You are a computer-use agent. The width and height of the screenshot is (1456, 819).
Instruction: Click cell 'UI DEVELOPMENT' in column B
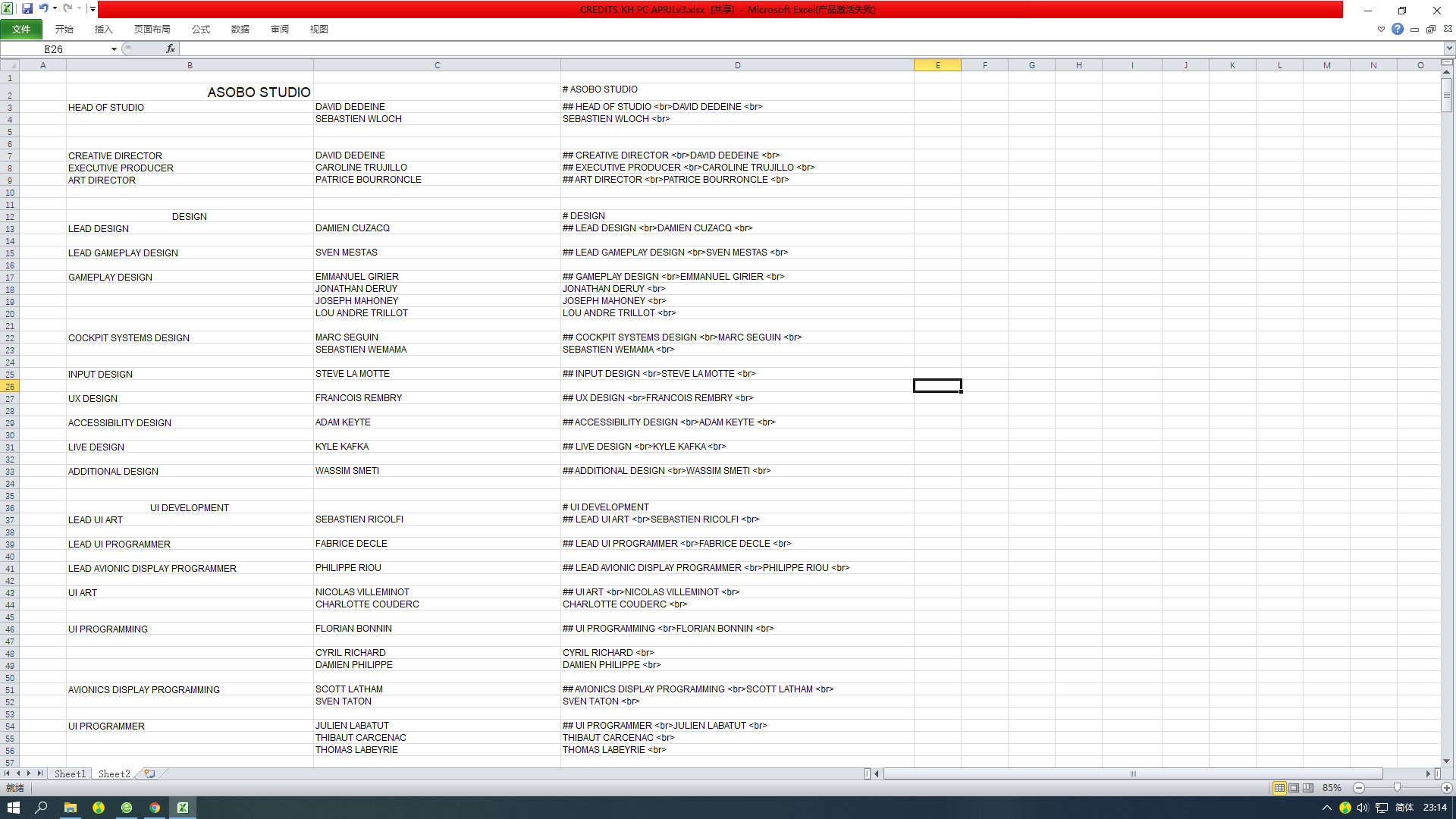[x=190, y=507]
